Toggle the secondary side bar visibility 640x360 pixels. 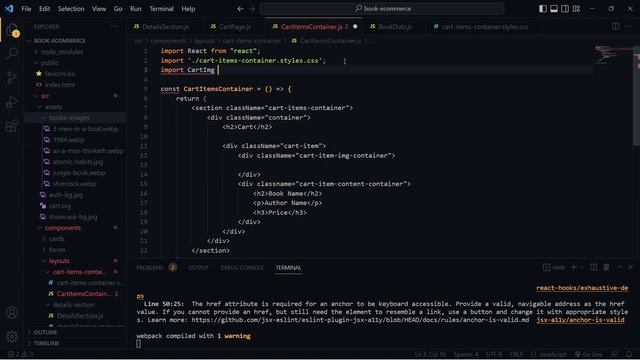[x=565, y=9]
